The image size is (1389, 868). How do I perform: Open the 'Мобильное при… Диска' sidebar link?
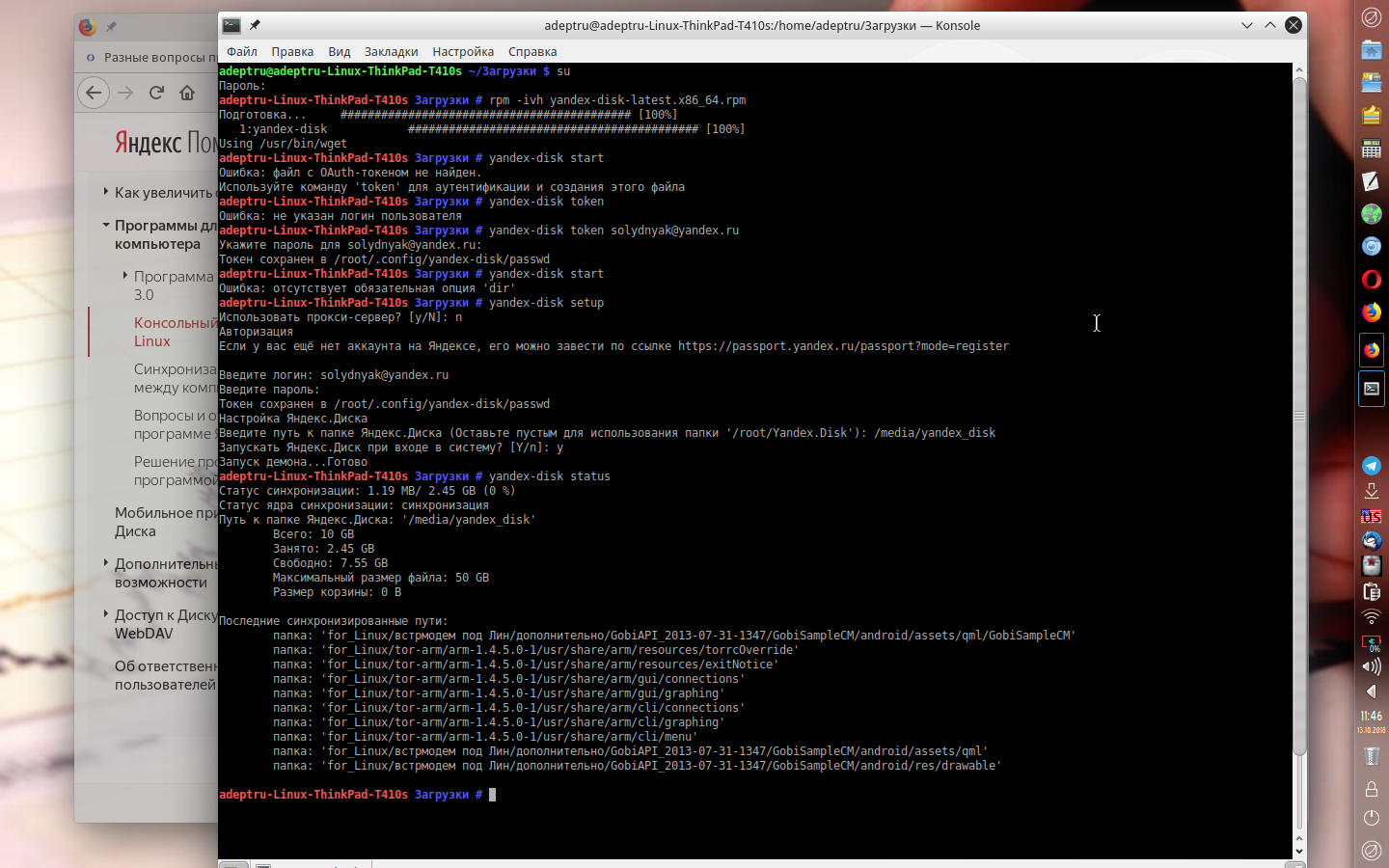pos(166,522)
